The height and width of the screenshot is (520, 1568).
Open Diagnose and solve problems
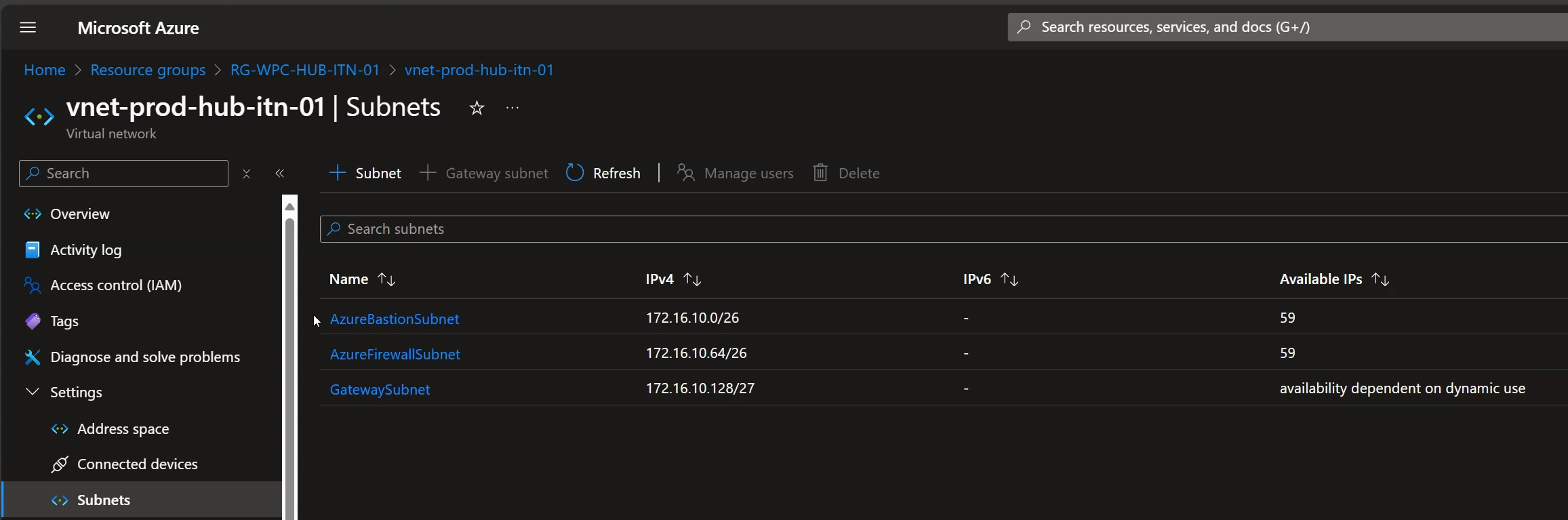(145, 357)
